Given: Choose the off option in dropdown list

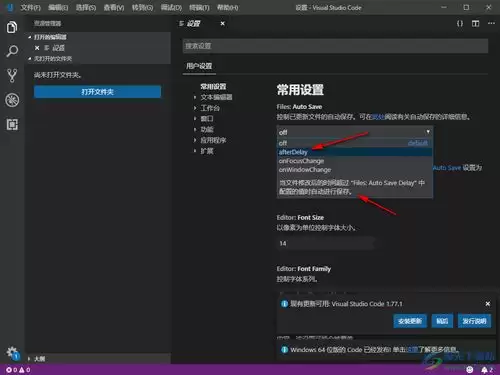Looking at the screenshot, I should 355,143.
